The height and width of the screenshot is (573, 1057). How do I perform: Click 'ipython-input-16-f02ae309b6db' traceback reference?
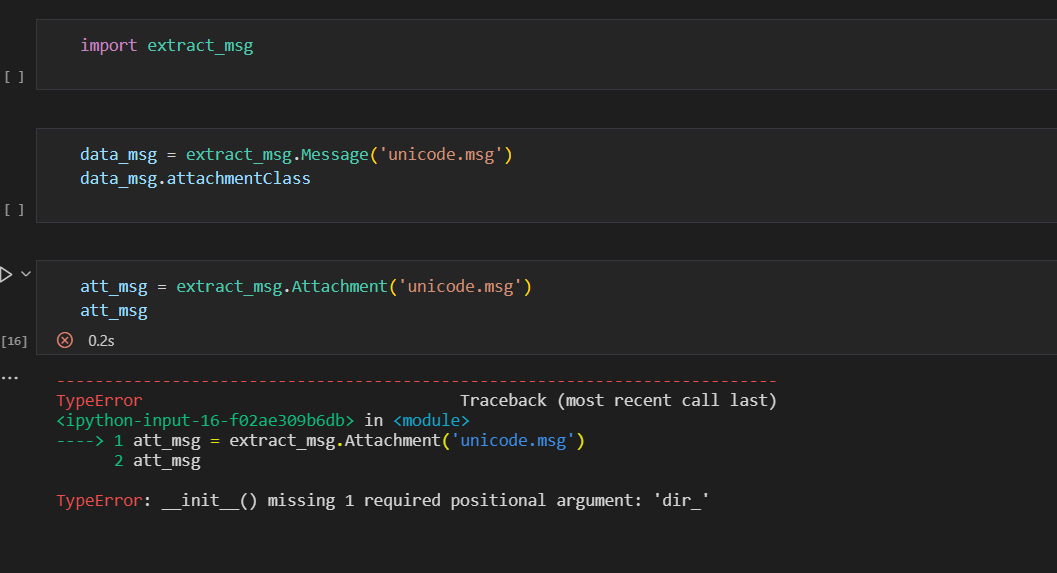(x=205, y=421)
